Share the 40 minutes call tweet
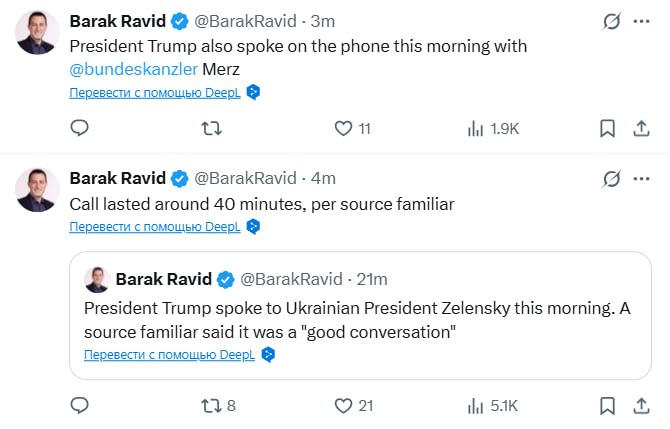Viewport: 670px width, 429px height. [640, 405]
